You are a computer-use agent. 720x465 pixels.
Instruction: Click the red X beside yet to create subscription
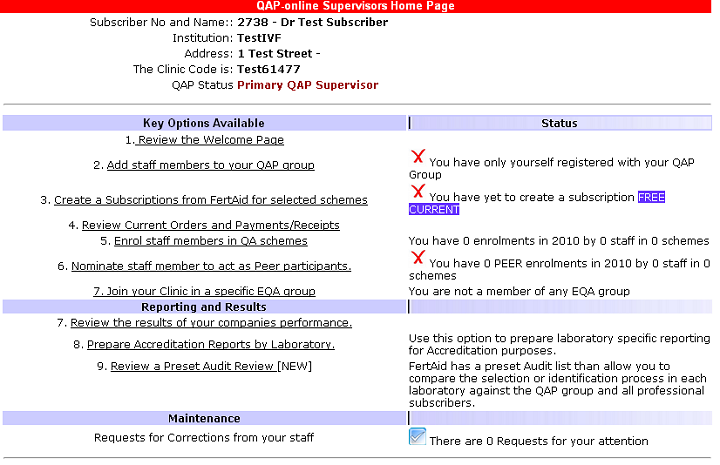[x=418, y=191]
